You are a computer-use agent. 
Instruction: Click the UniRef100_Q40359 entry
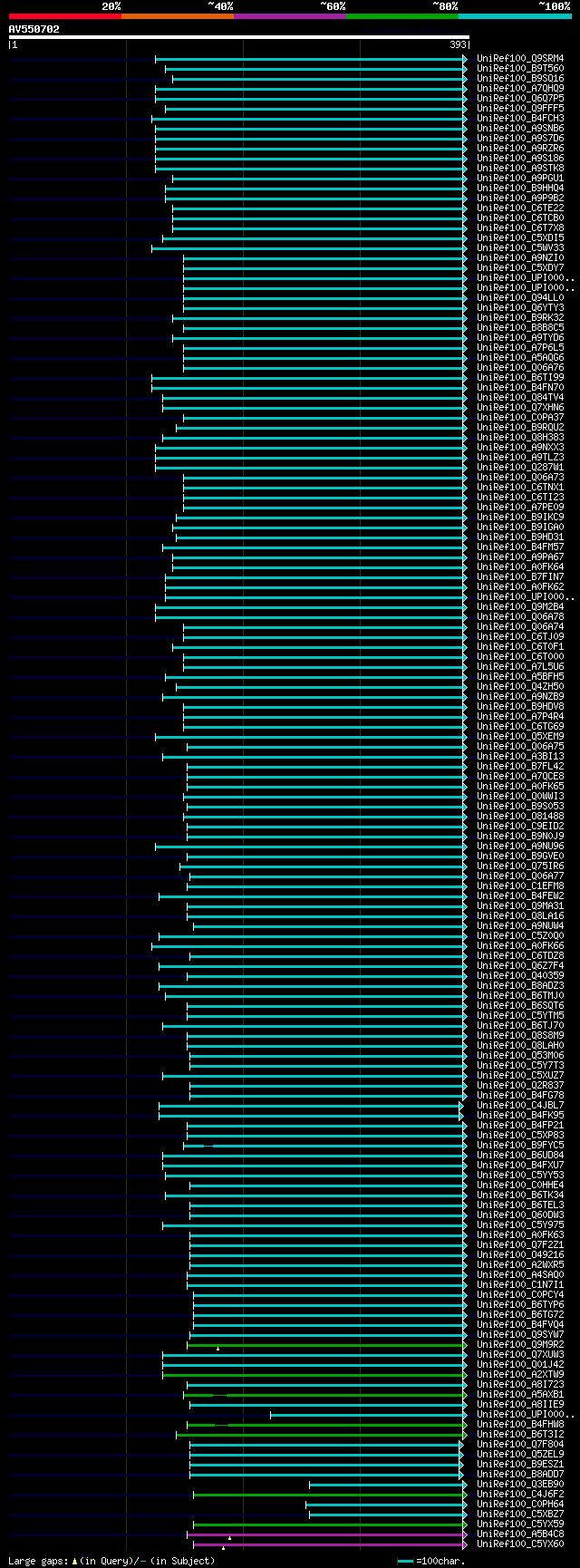(520, 976)
